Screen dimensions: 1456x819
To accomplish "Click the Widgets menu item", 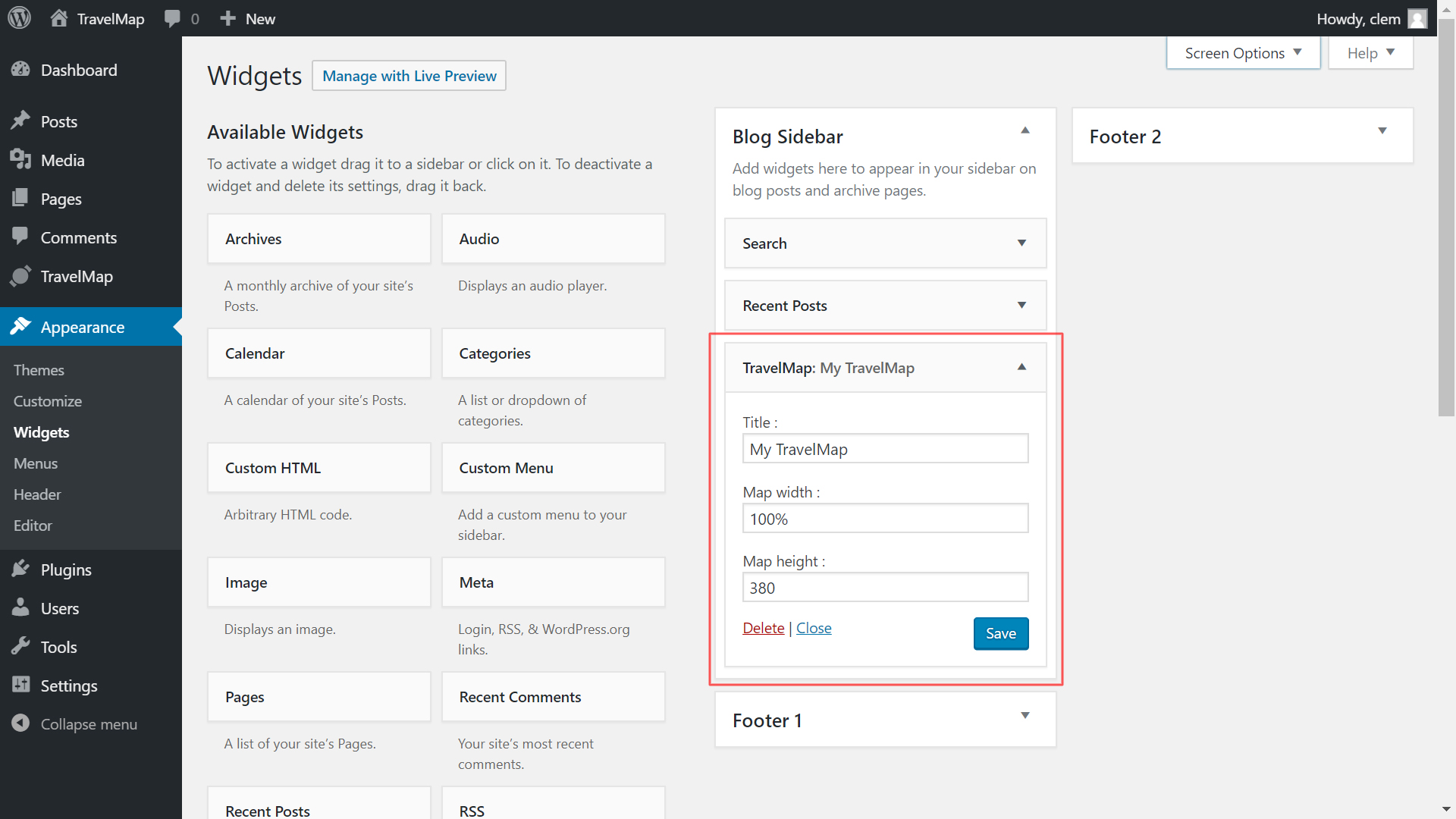I will [x=41, y=431].
